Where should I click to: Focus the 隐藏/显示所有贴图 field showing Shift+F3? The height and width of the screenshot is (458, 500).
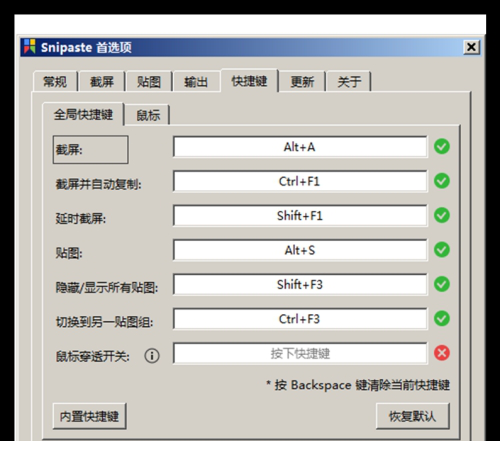tap(300, 284)
